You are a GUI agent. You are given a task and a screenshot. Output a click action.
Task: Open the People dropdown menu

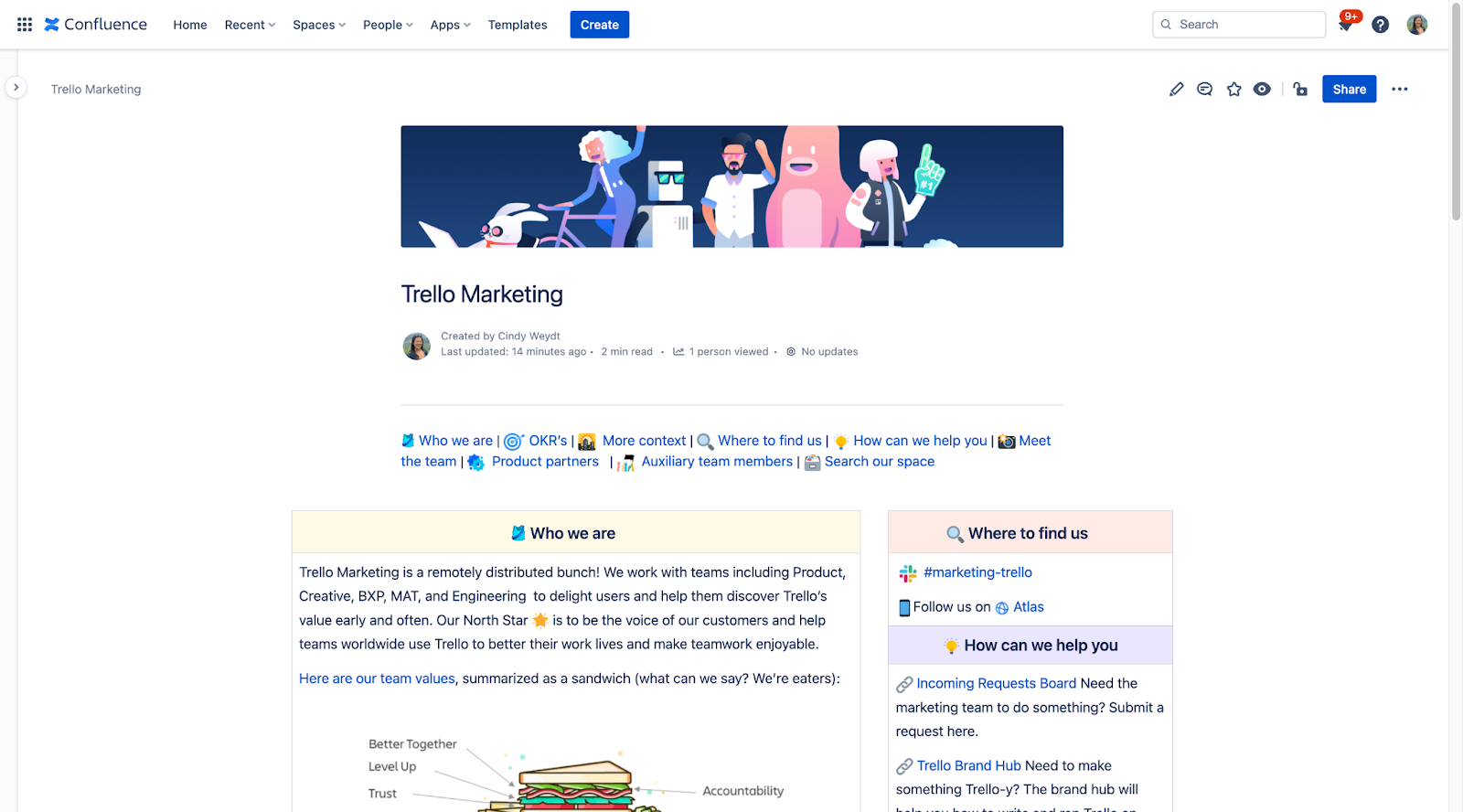tap(388, 25)
